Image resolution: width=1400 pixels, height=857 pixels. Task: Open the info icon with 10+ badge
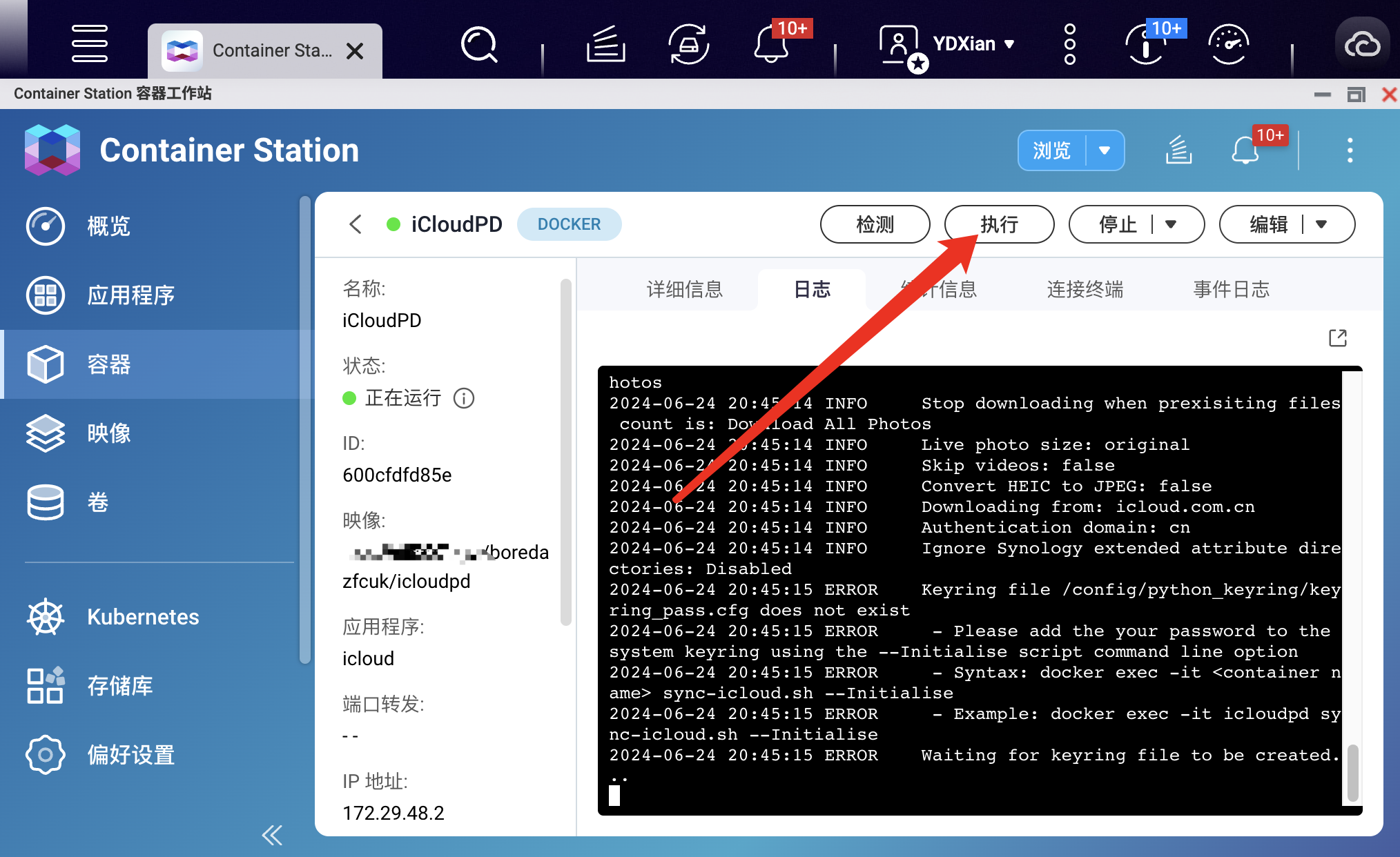(1146, 44)
